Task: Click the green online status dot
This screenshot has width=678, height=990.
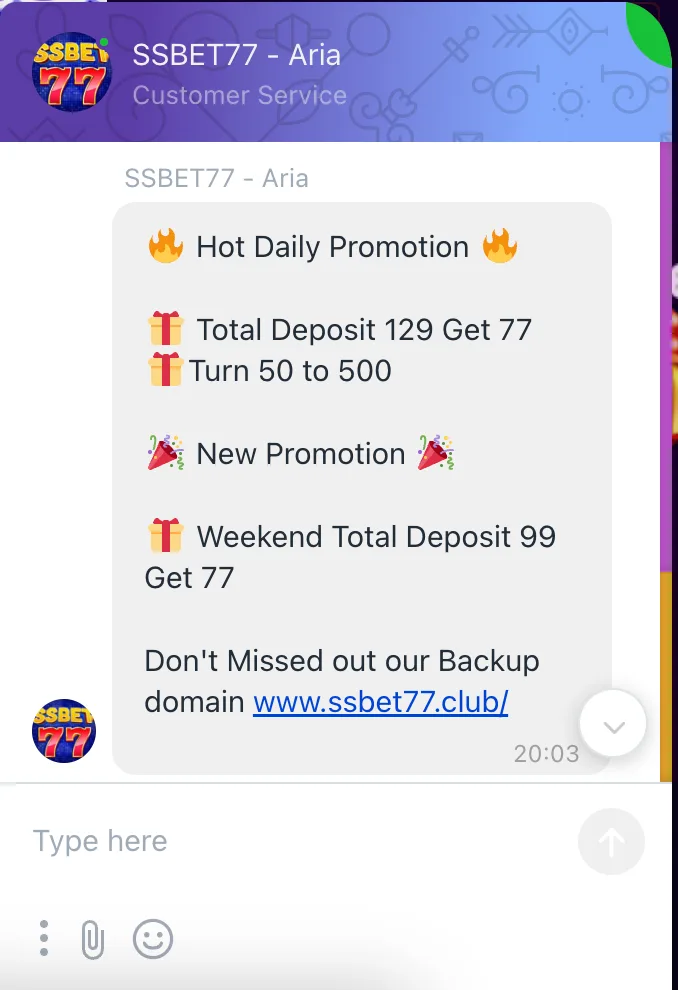Action: [104, 42]
